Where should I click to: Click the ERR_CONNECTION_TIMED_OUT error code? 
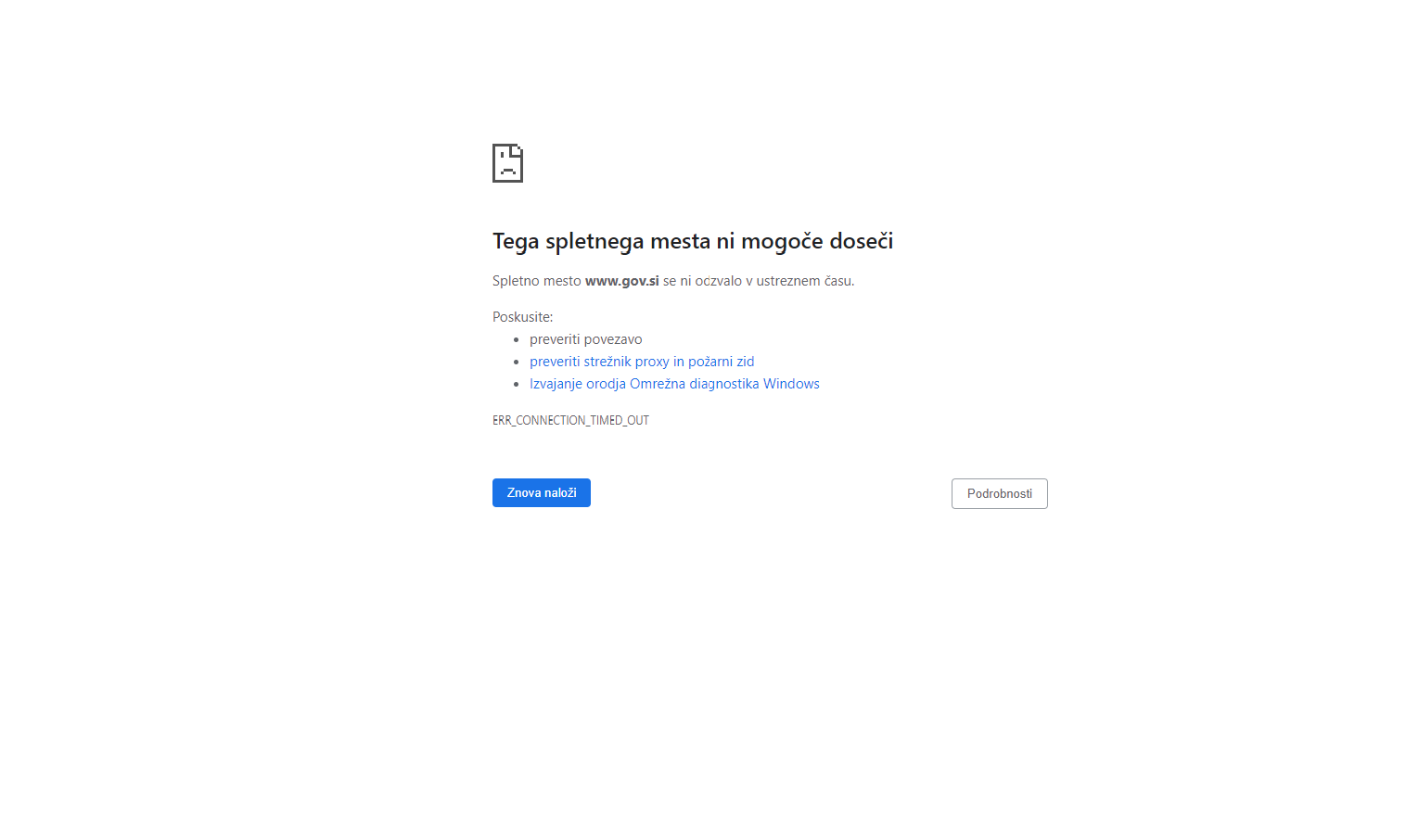(570, 420)
